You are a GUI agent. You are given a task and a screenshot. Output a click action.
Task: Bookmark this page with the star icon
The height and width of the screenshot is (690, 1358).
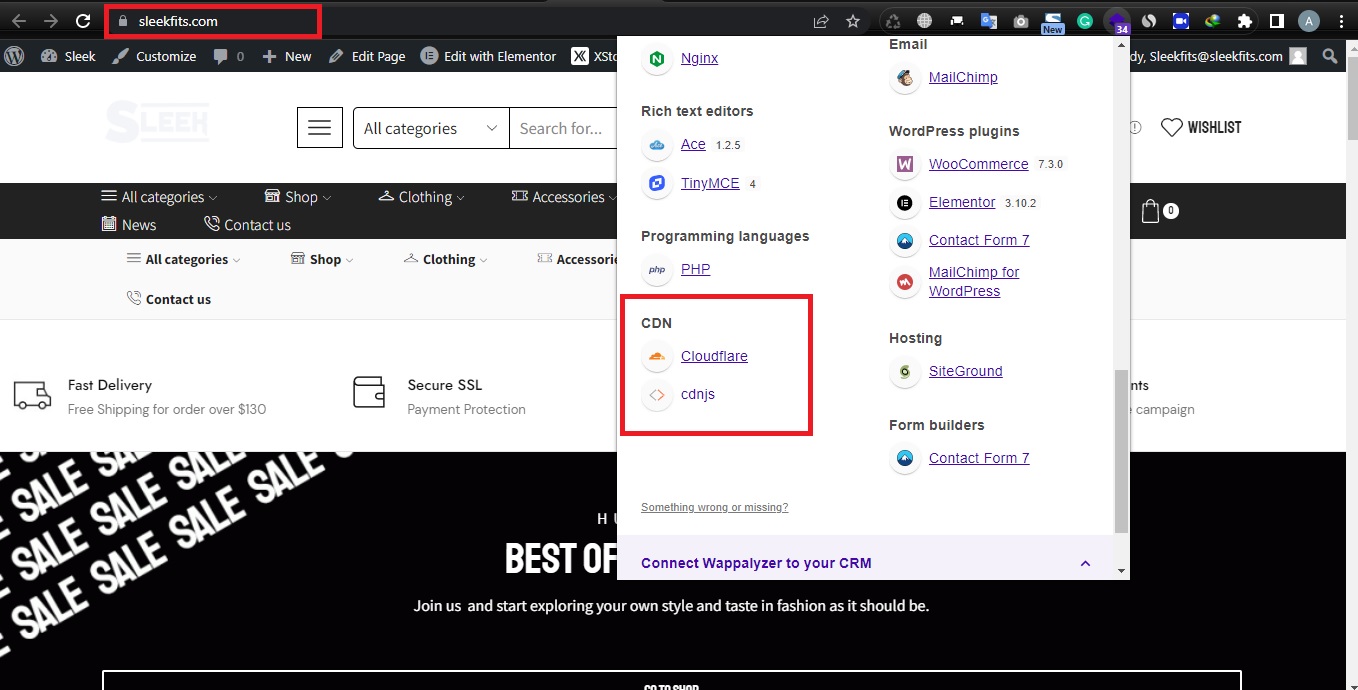[853, 21]
